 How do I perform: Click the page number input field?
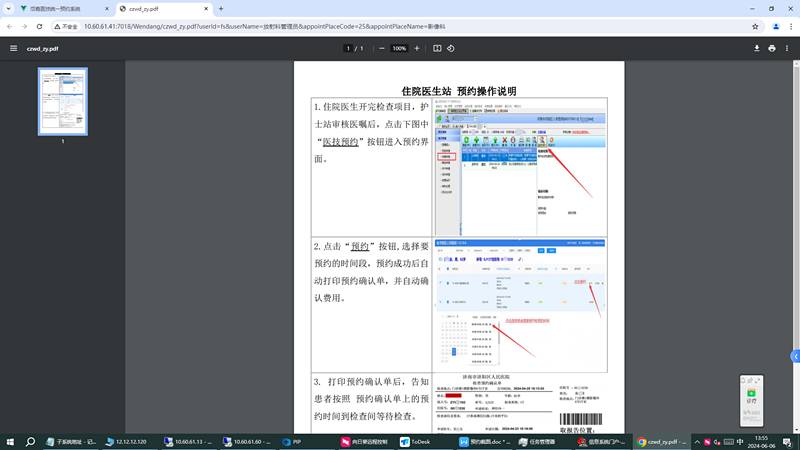pos(348,48)
